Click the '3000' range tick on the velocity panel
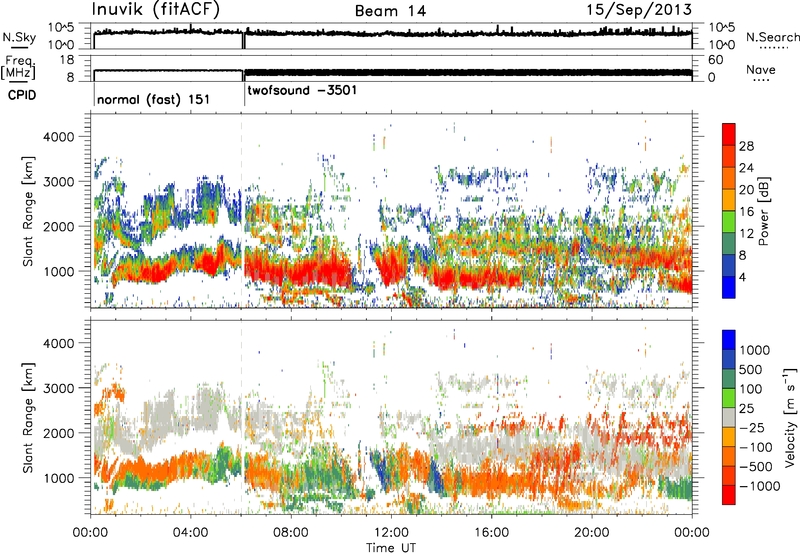Screen dimensions: 800x554 pos(58,388)
